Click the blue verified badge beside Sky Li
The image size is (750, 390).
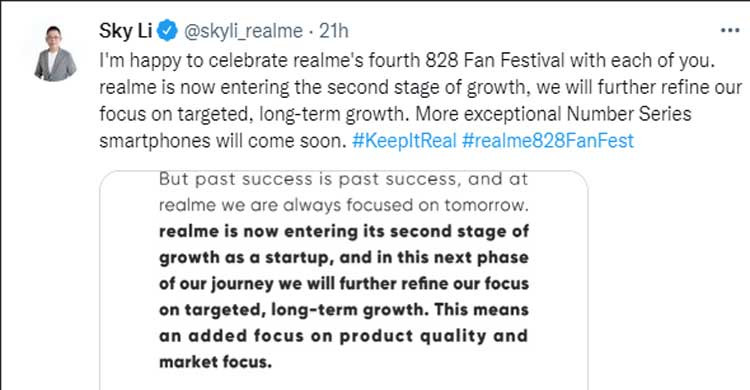pos(167,31)
